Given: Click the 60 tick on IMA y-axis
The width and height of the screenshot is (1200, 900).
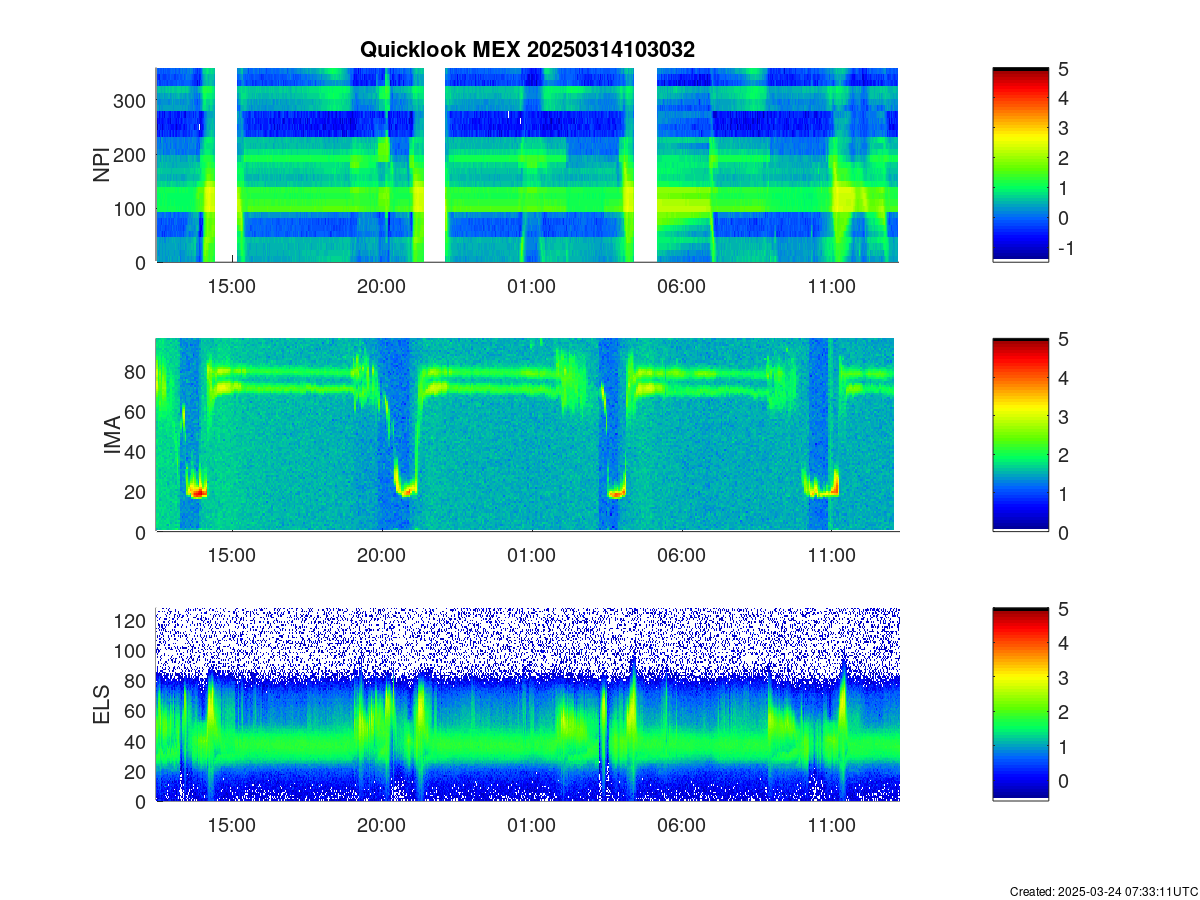Looking at the screenshot, I should (136, 411).
